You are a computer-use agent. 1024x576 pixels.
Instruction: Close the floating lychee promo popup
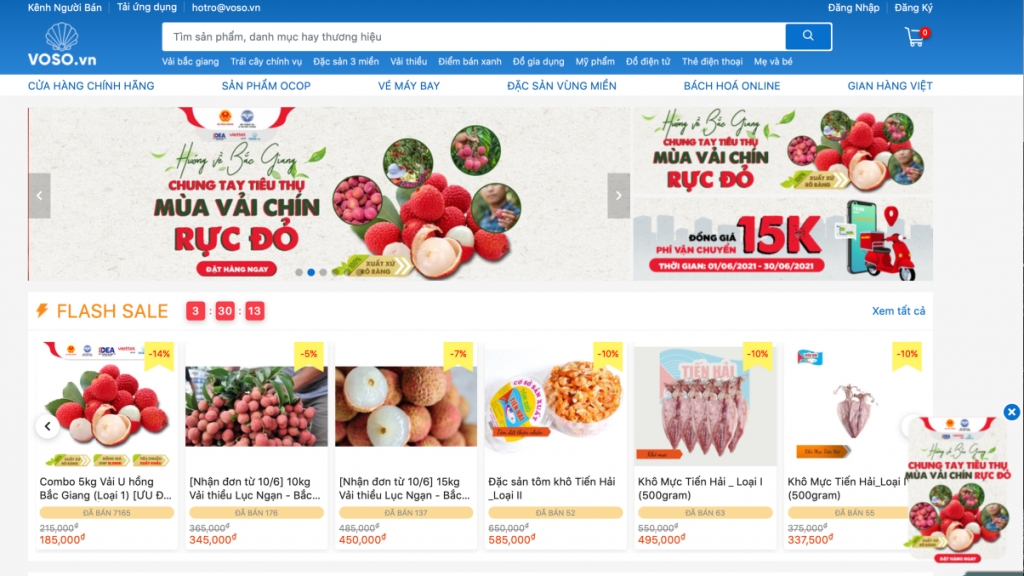[x=1012, y=412]
